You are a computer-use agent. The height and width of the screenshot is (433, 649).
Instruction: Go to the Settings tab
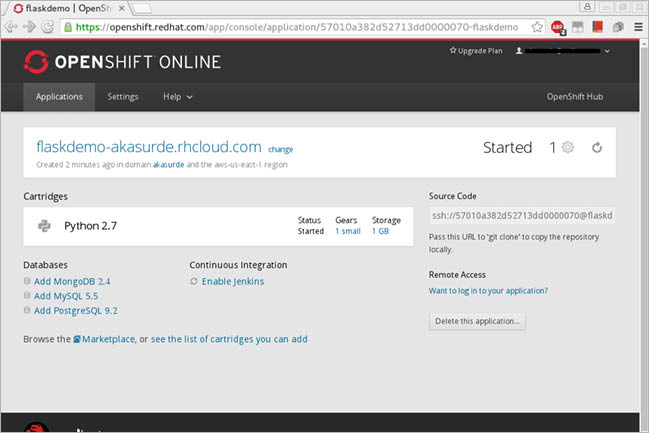(x=123, y=97)
